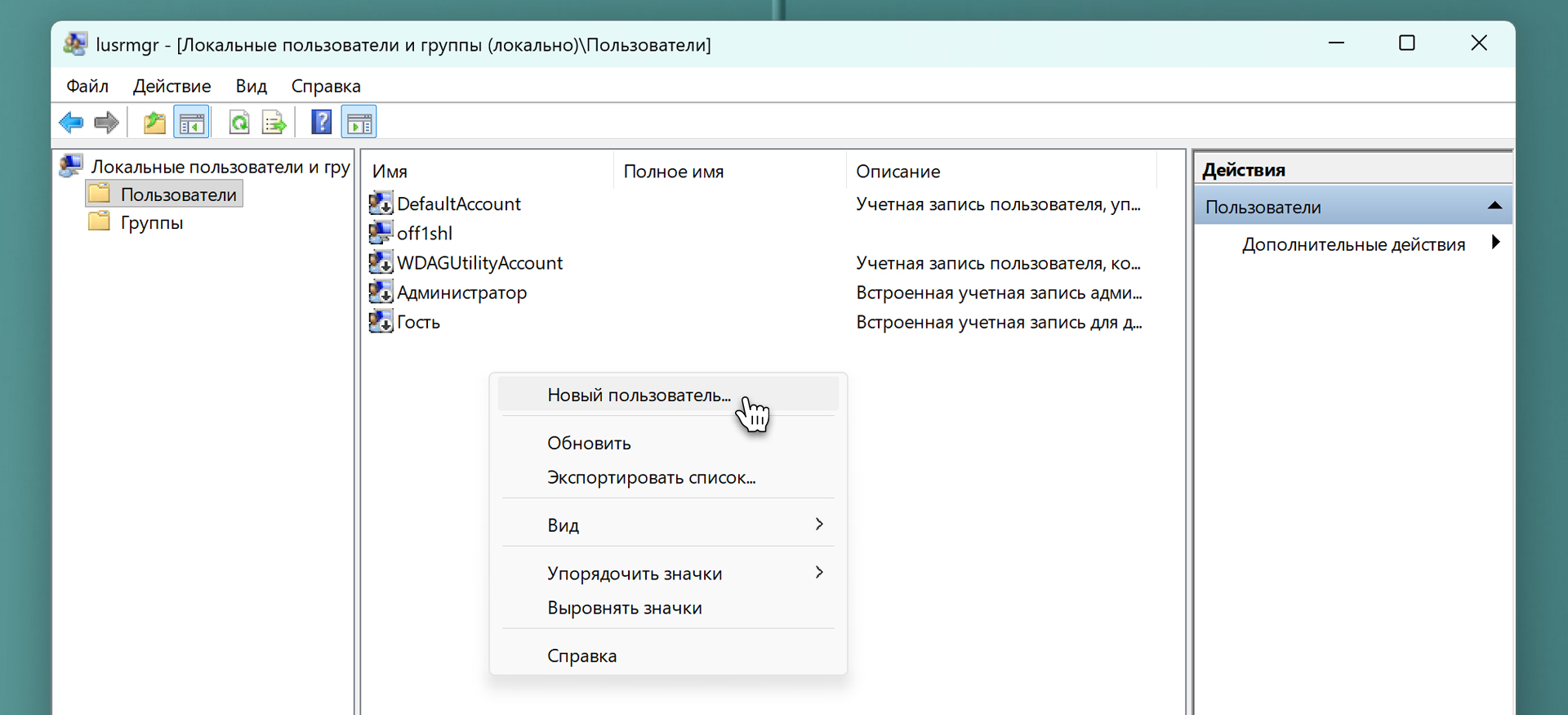Collapse the Пользователи actions section arrow
Image resolution: width=1568 pixels, height=715 pixels.
[1494, 206]
